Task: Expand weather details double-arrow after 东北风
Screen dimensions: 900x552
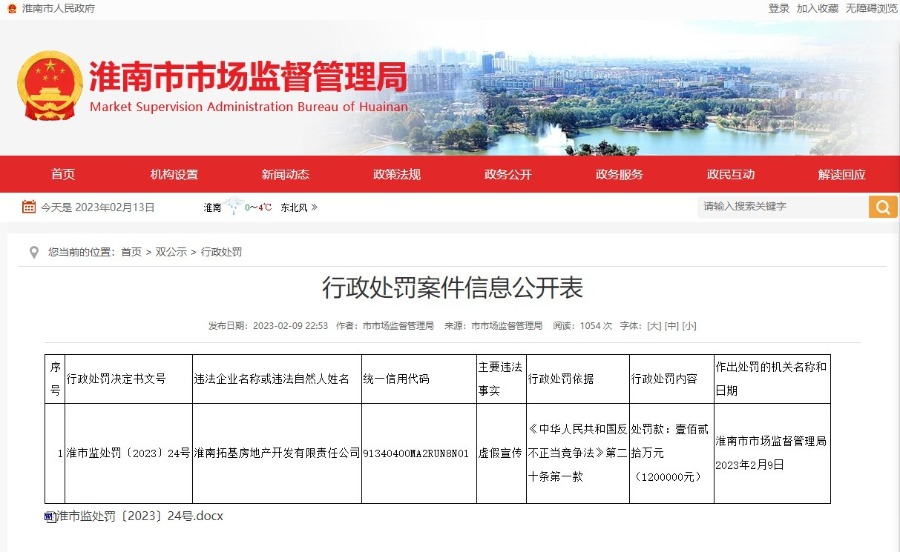Action: click(x=314, y=207)
